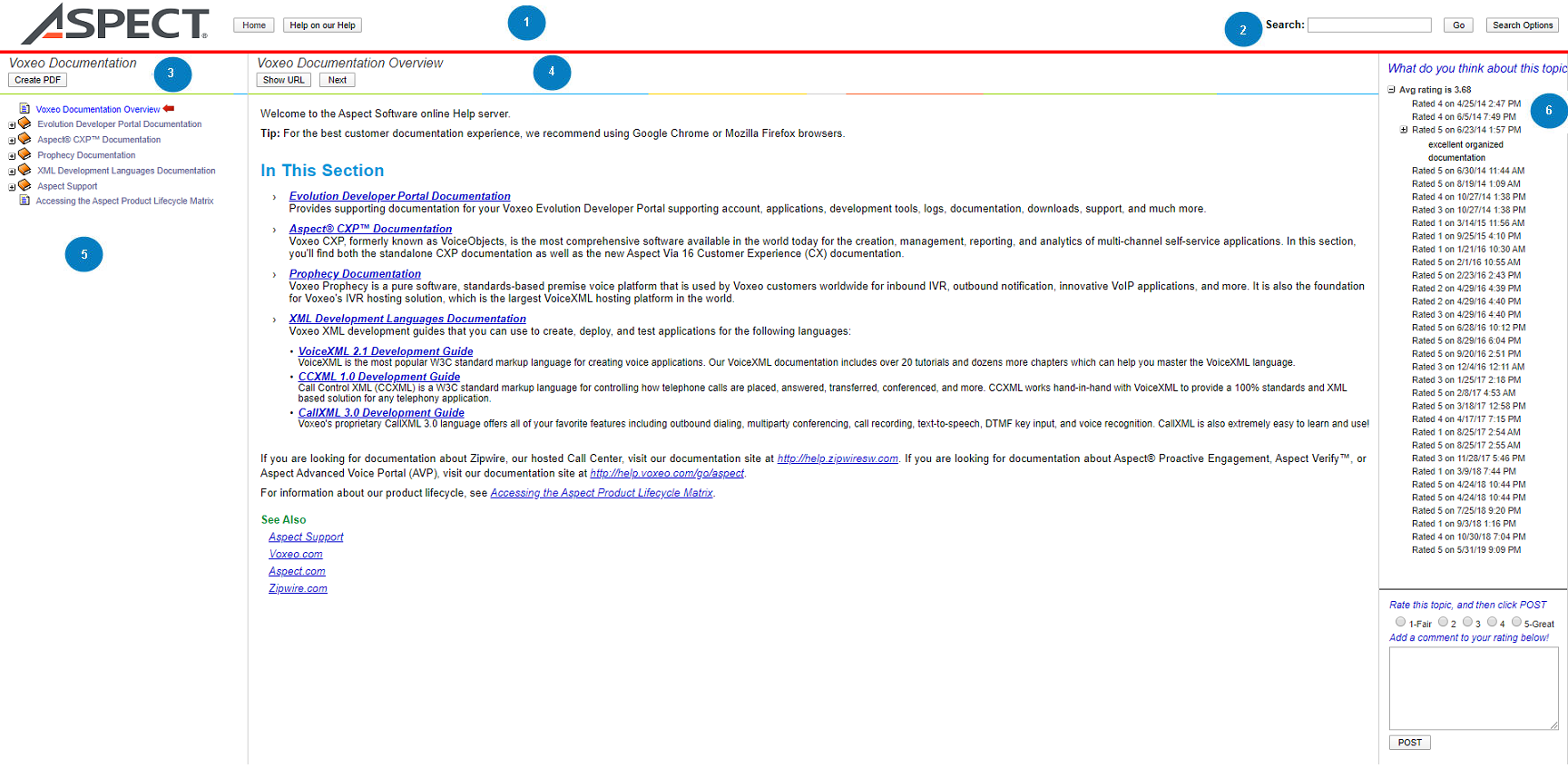Click the Aspect Support book icon

coord(25,185)
